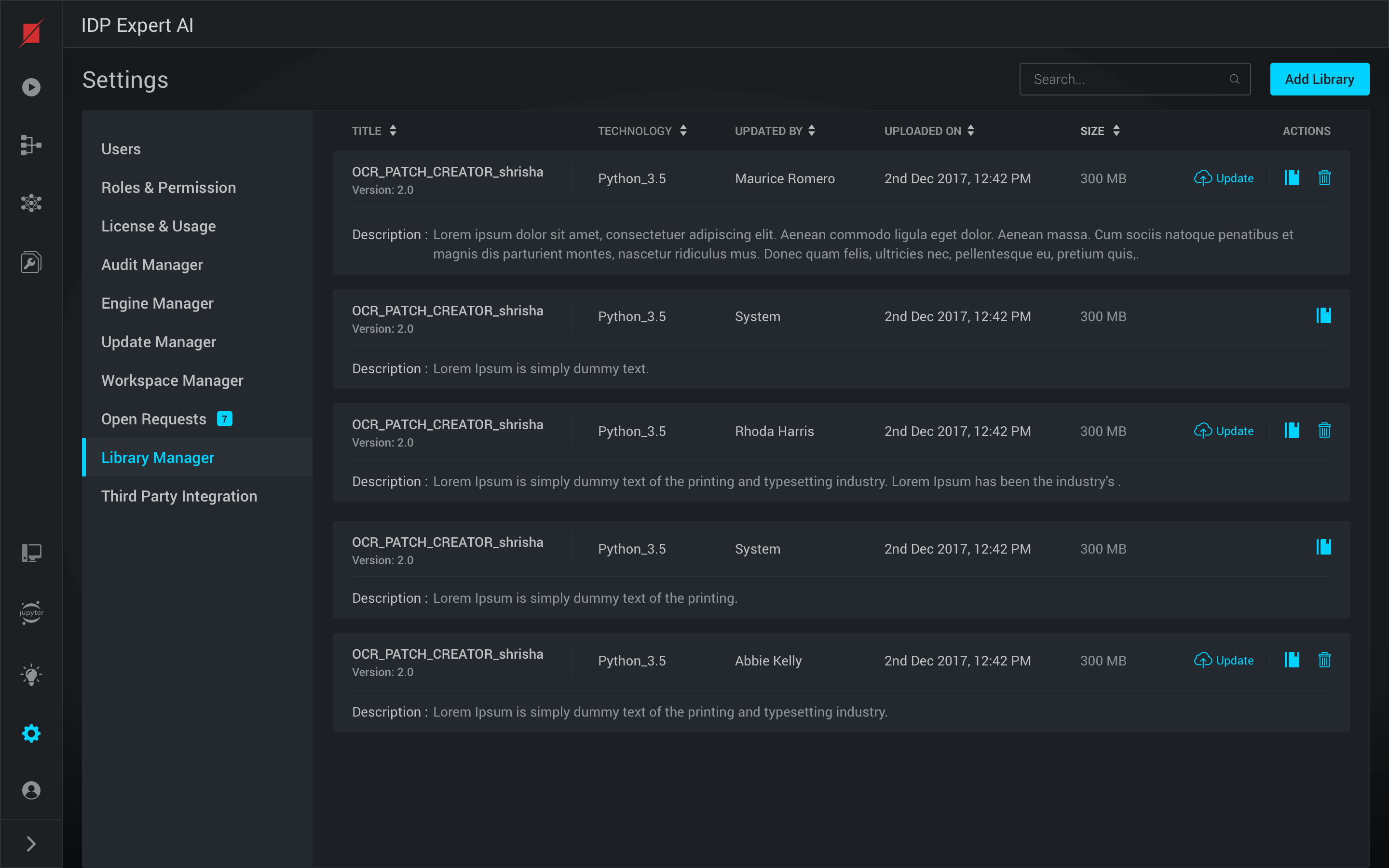This screenshot has width=1389, height=868.
Task: Click the play icon in left sidebar
Action: (x=31, y=87)
